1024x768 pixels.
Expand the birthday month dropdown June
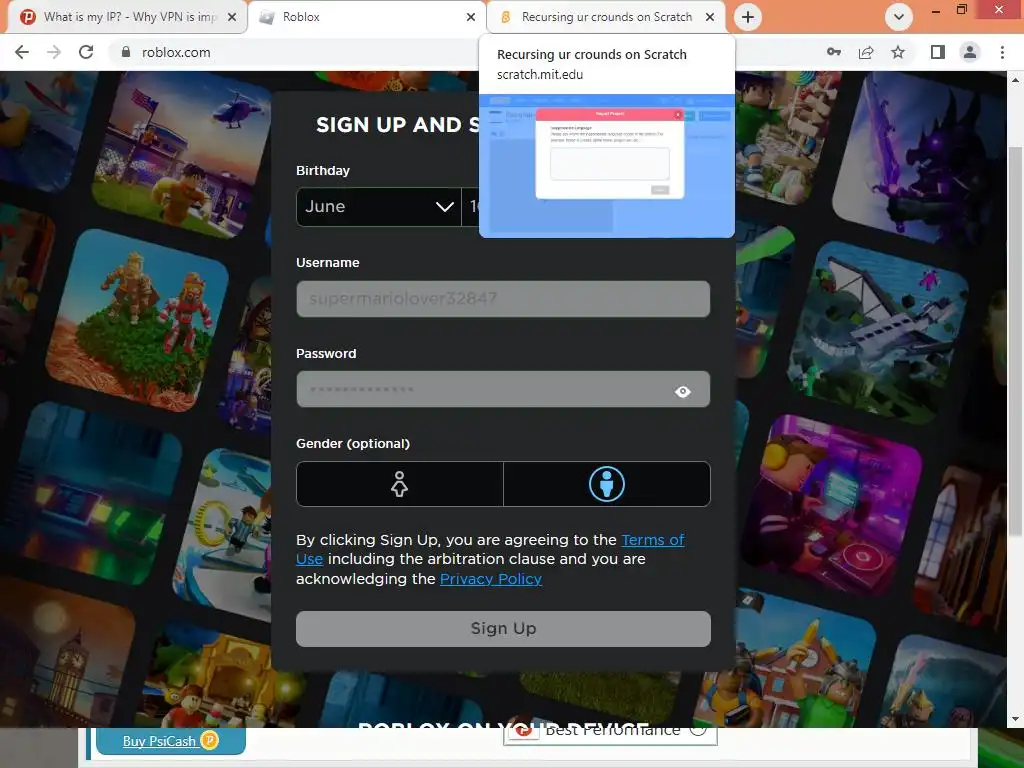(x=379, y=207)
